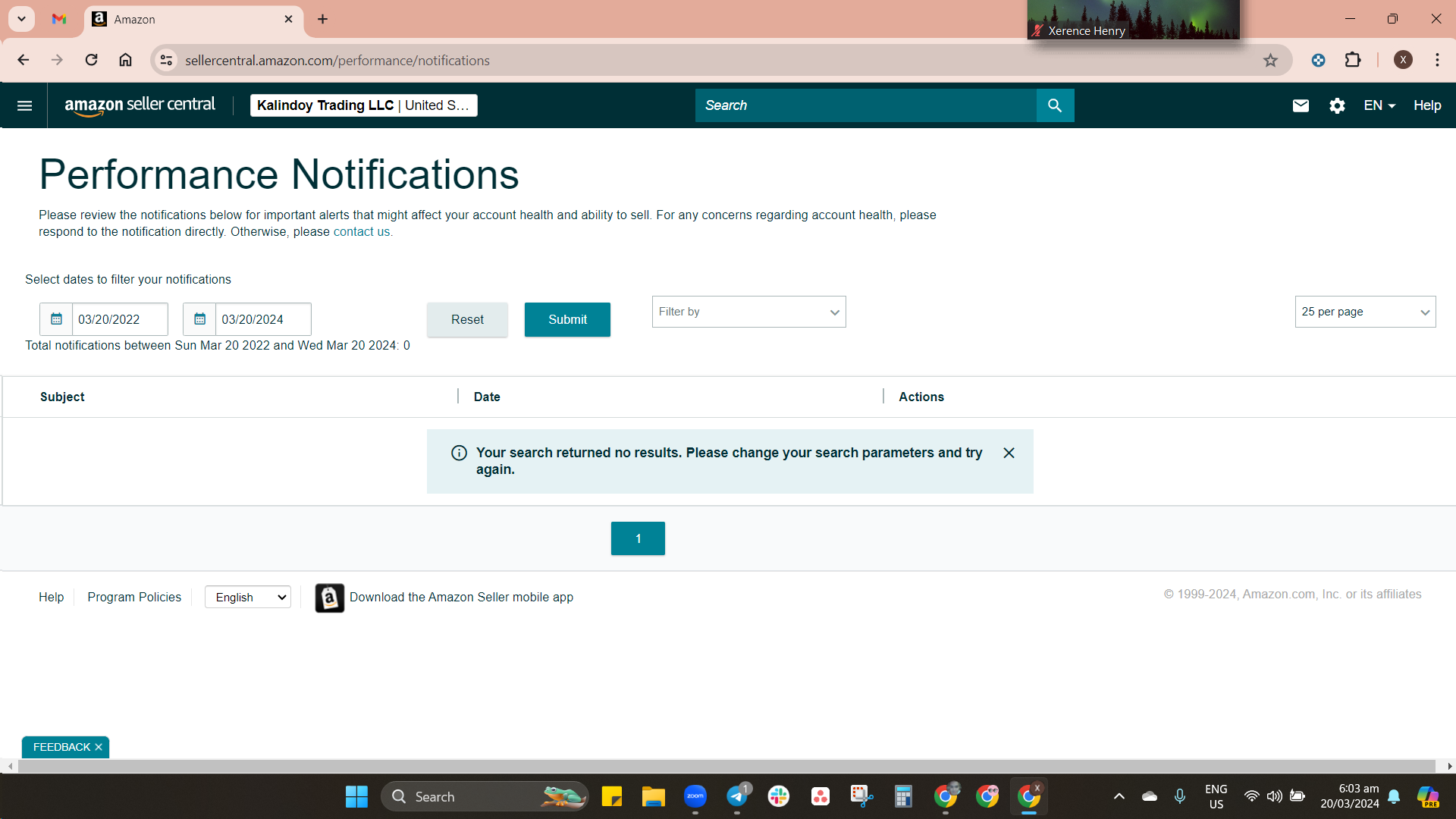Reload the current page
Viewport: 1456px width, 819px height.
(91, 60)
